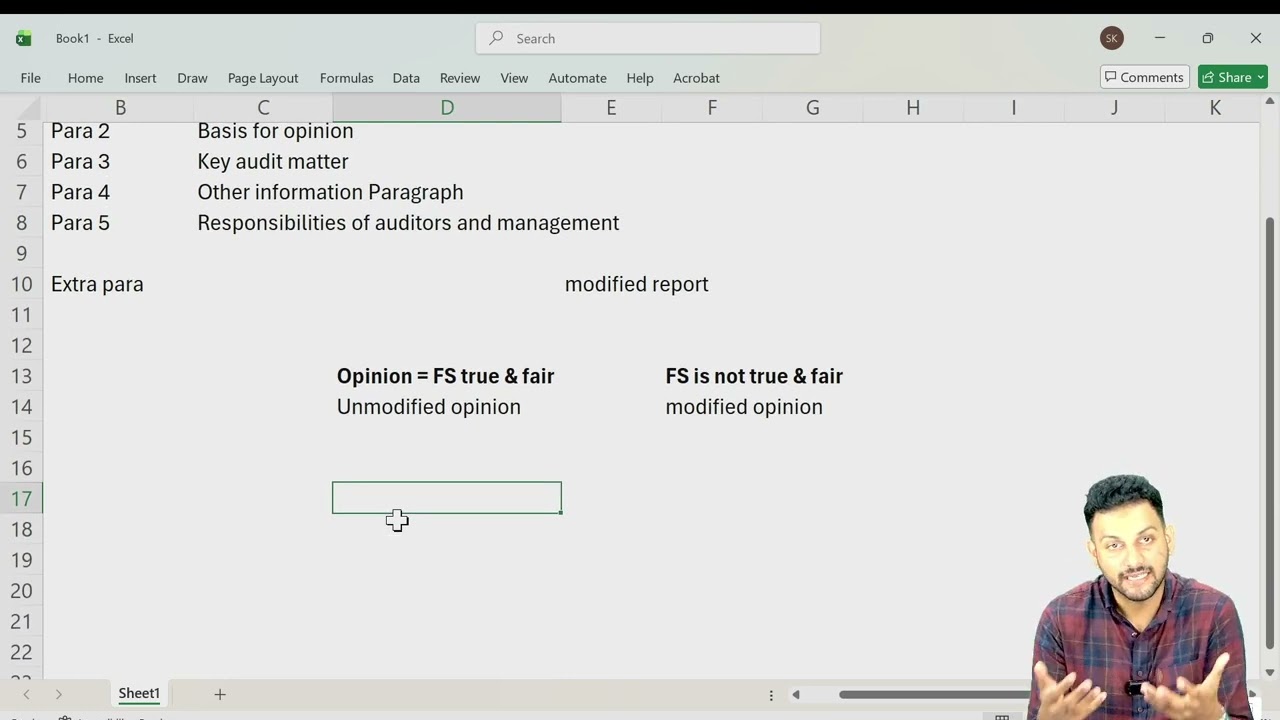Select column F header
1280x720 pixels.
coord(712,108)
